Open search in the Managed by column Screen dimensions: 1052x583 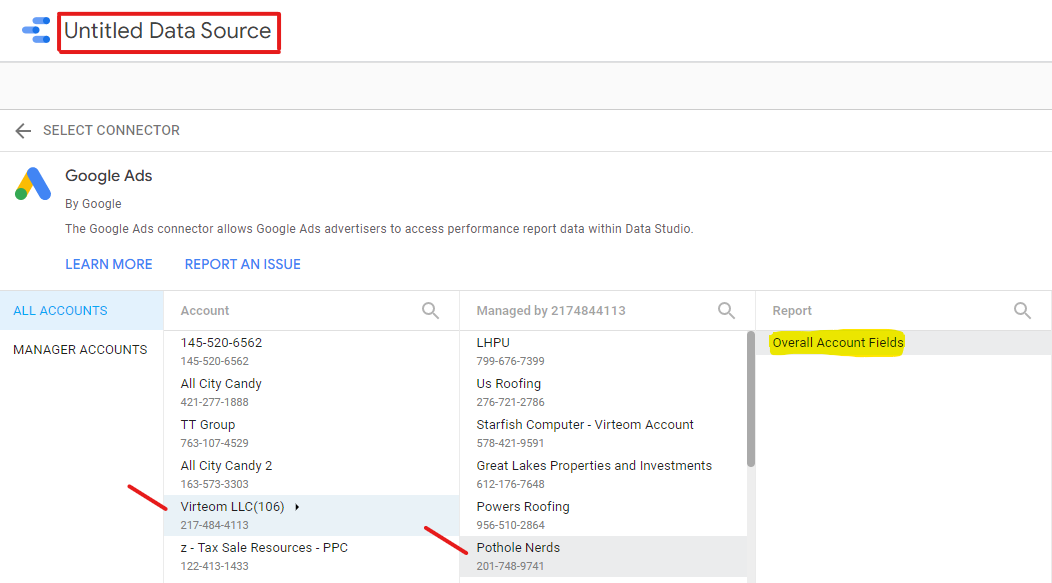point(727,311)
